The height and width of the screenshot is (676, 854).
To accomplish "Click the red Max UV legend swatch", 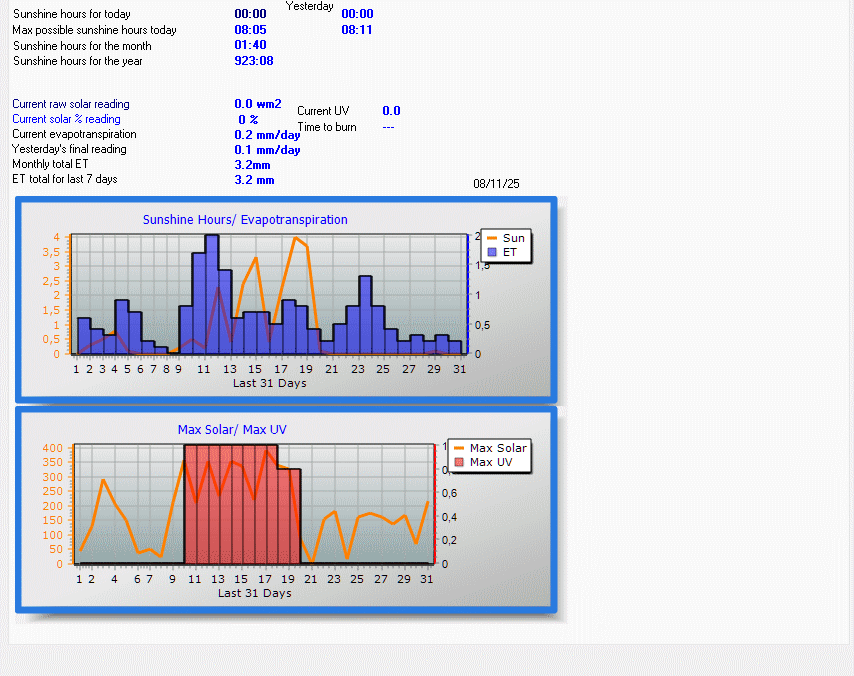I will [x=459, y=462].
